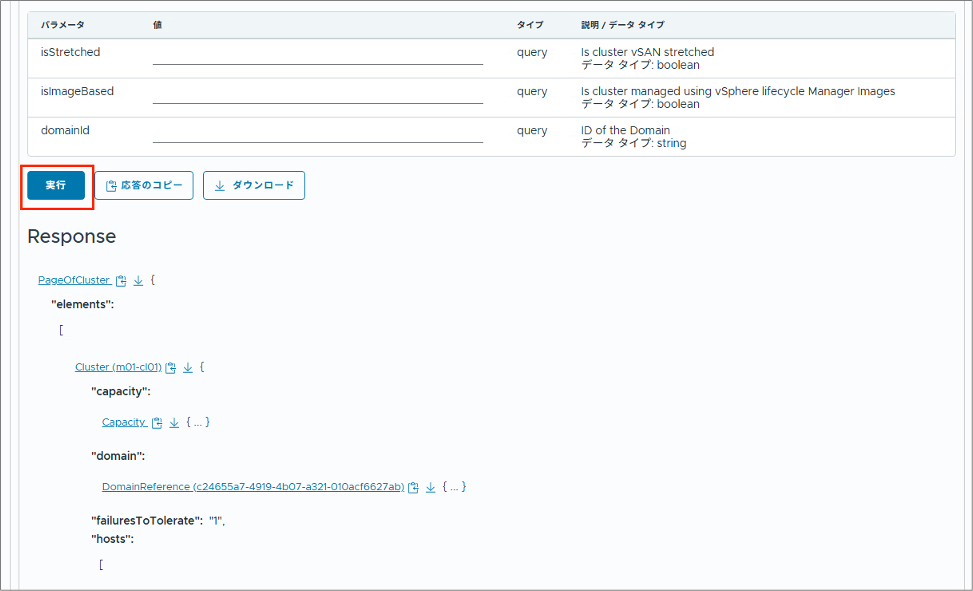The height and width of the screenshot is (591, 973).
Task: Download Cluster (m01-cl01) via arrow icon
Action: pyautogui.click(x=188, y=368)
